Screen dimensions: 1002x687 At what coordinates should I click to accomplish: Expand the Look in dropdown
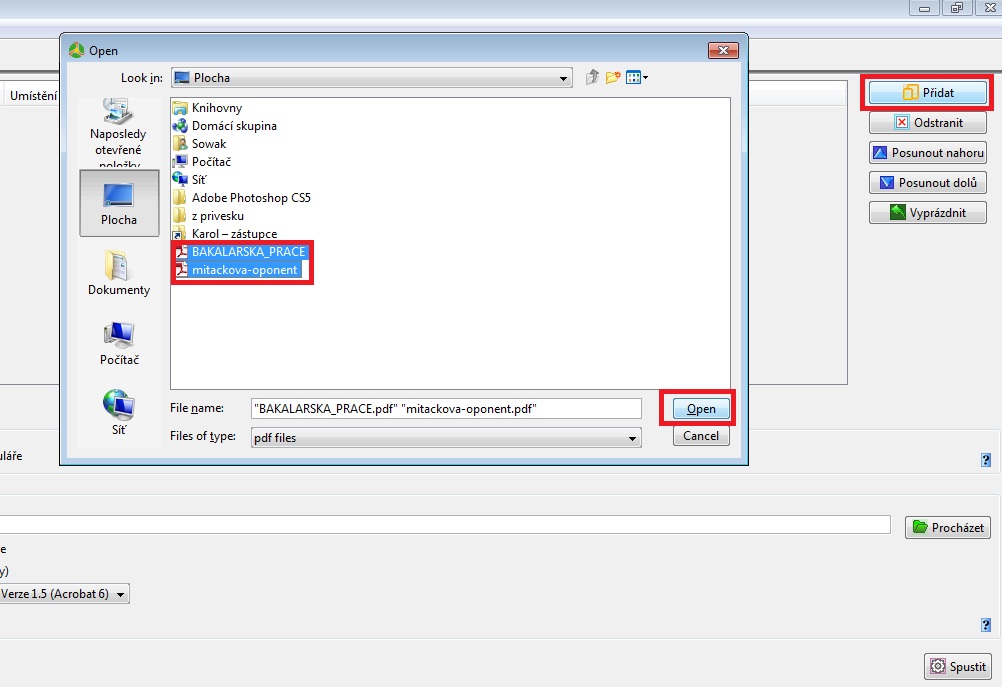(x=563, y=78)
